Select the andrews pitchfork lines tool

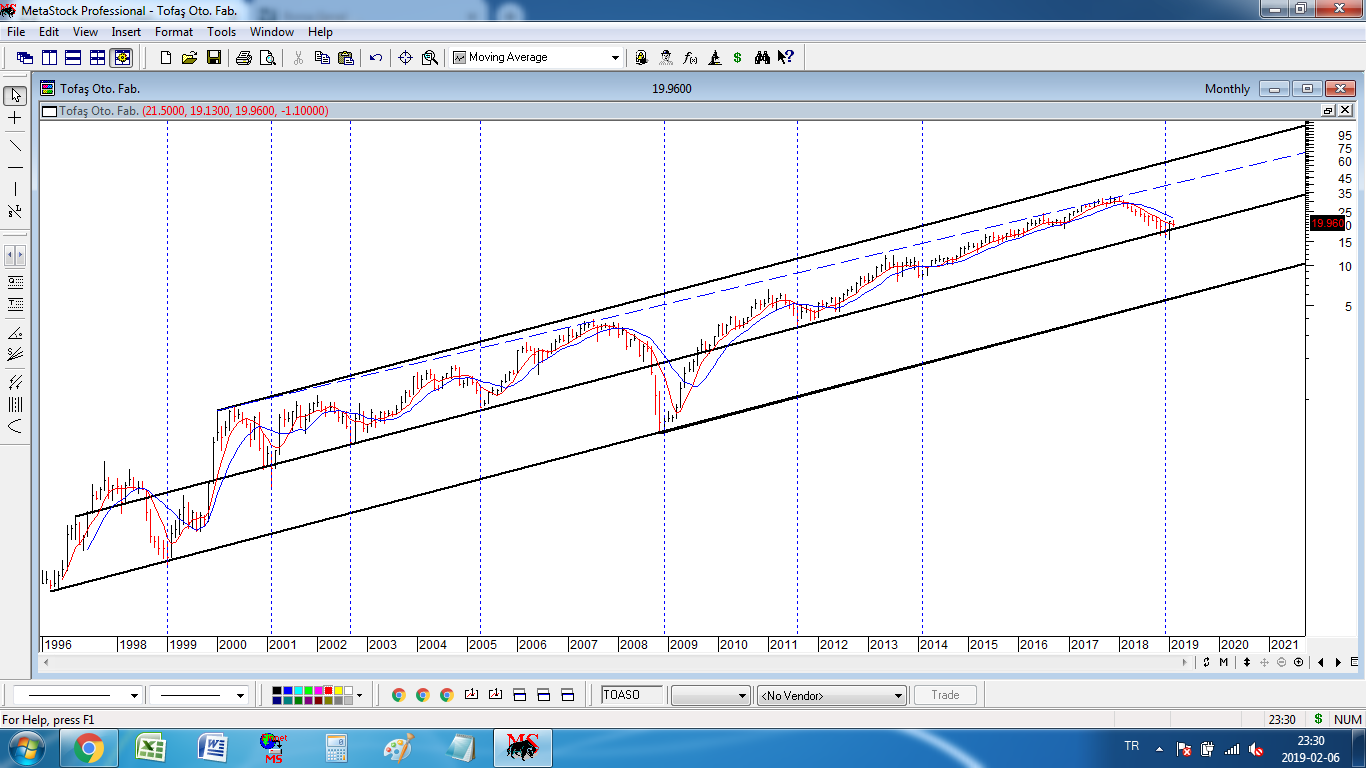[x=15, y=381]
